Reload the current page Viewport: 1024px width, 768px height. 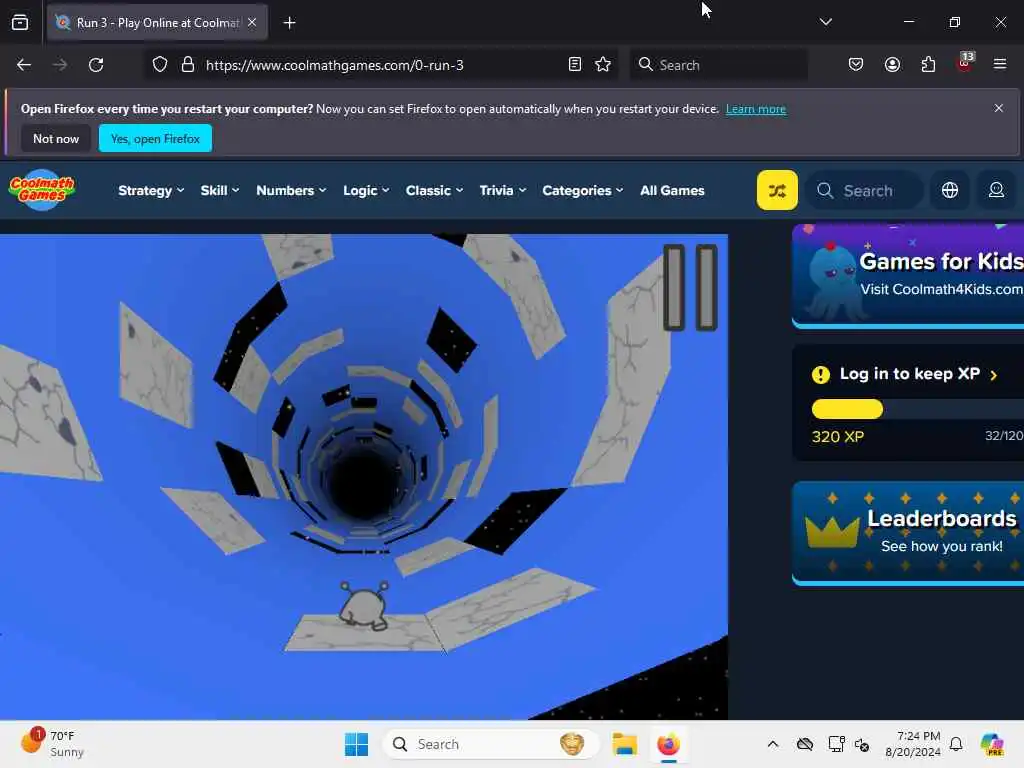(96, 65)
